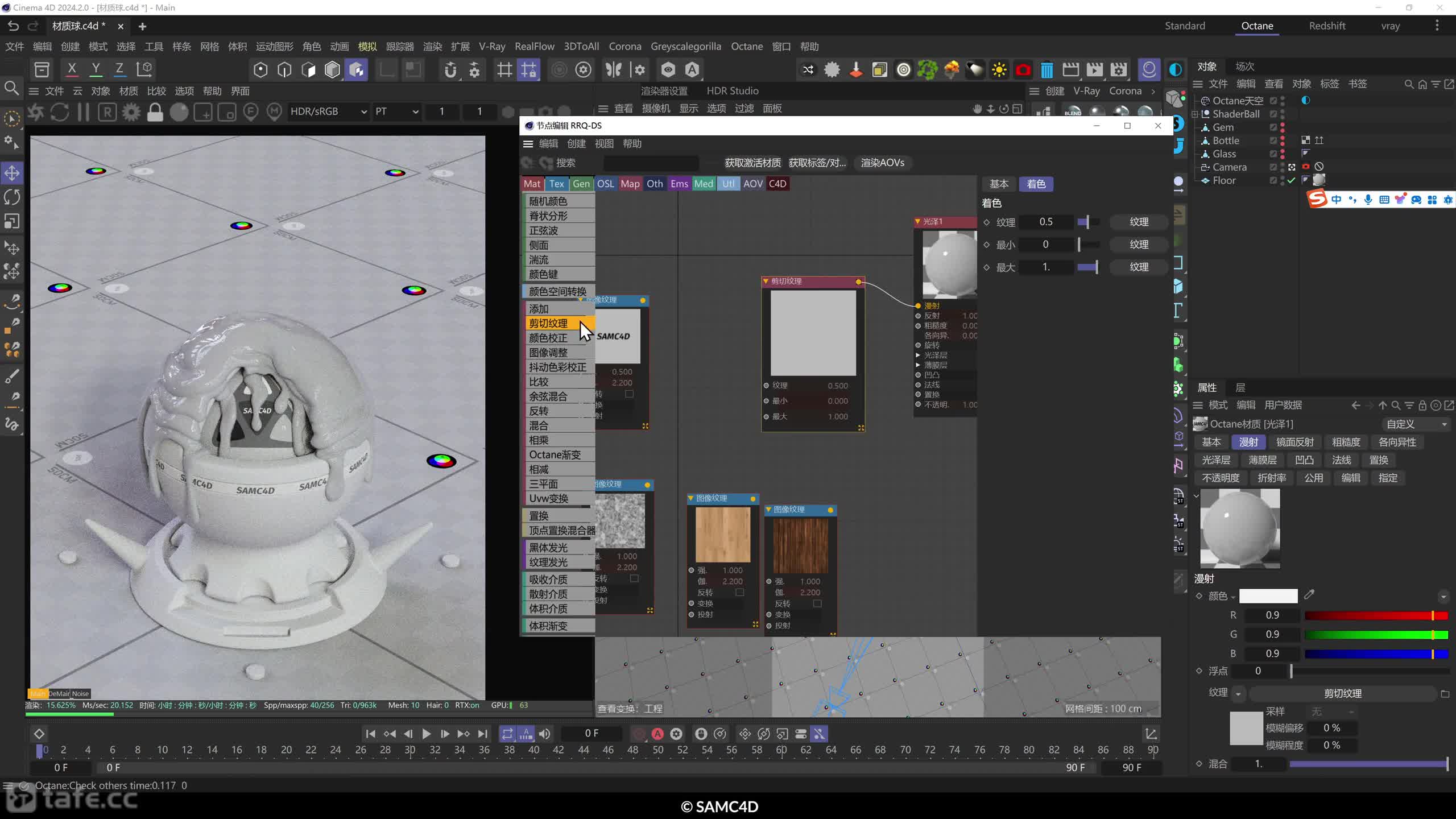Open the 纹理 dropdown arrow under 浮点

(1238, 694)
